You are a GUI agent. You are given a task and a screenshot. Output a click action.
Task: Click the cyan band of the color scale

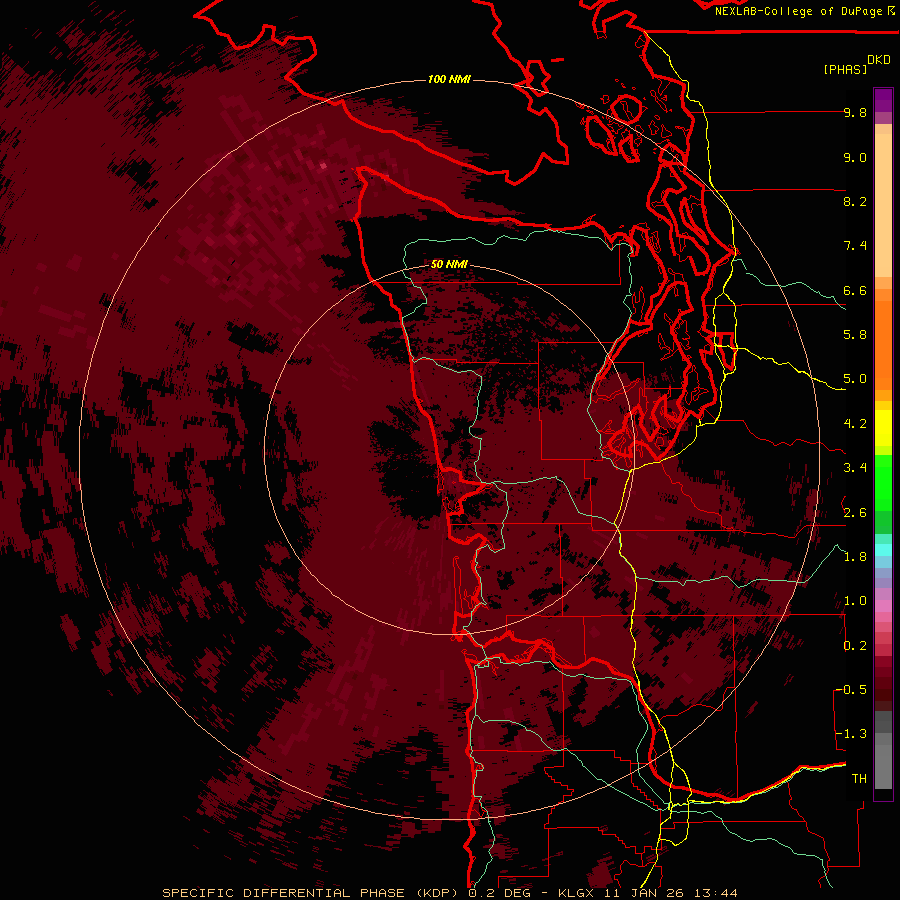coord(883,549)
